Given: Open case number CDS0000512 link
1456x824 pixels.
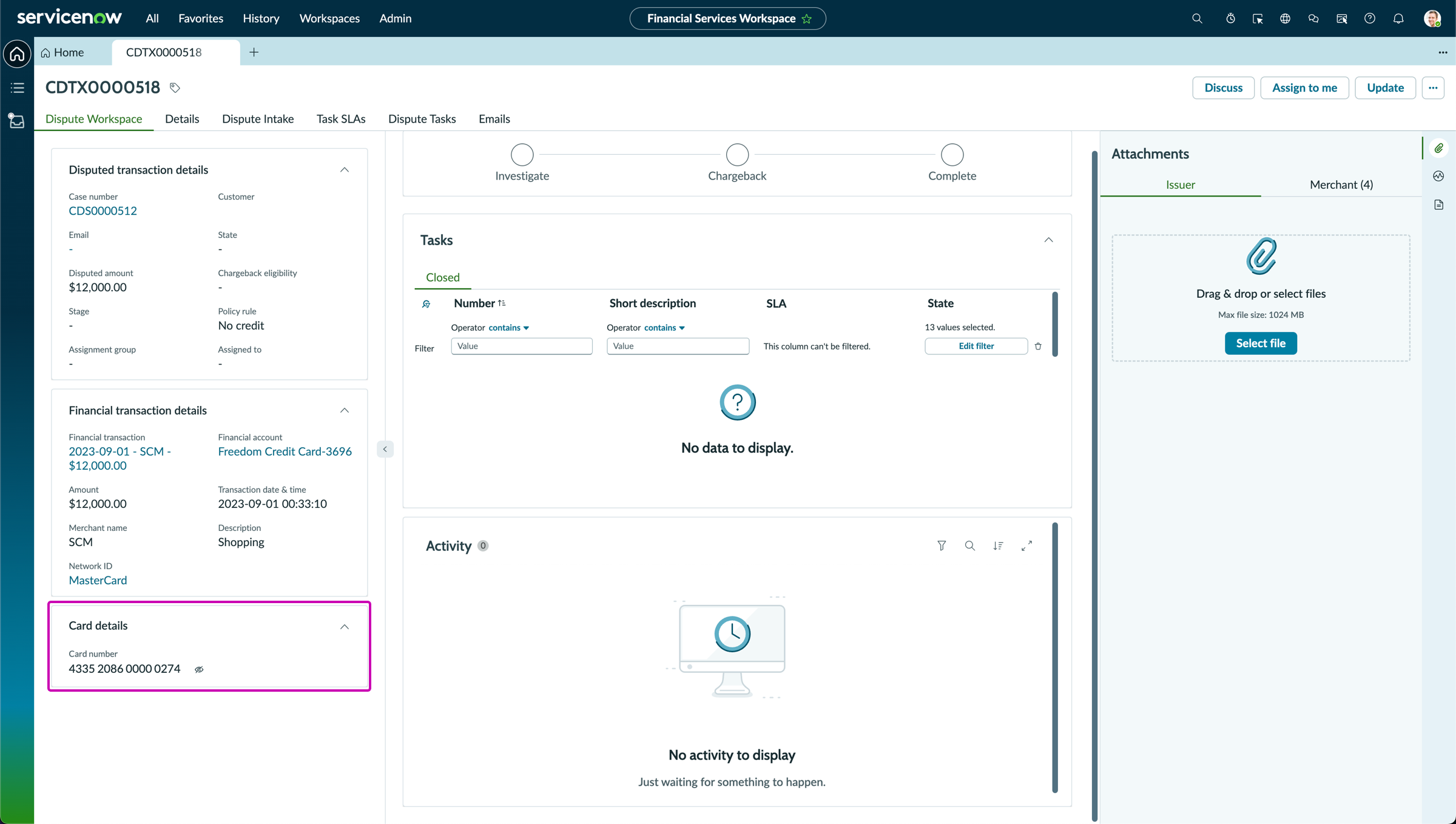Looking at the screenshot, I should click(103, 211).
